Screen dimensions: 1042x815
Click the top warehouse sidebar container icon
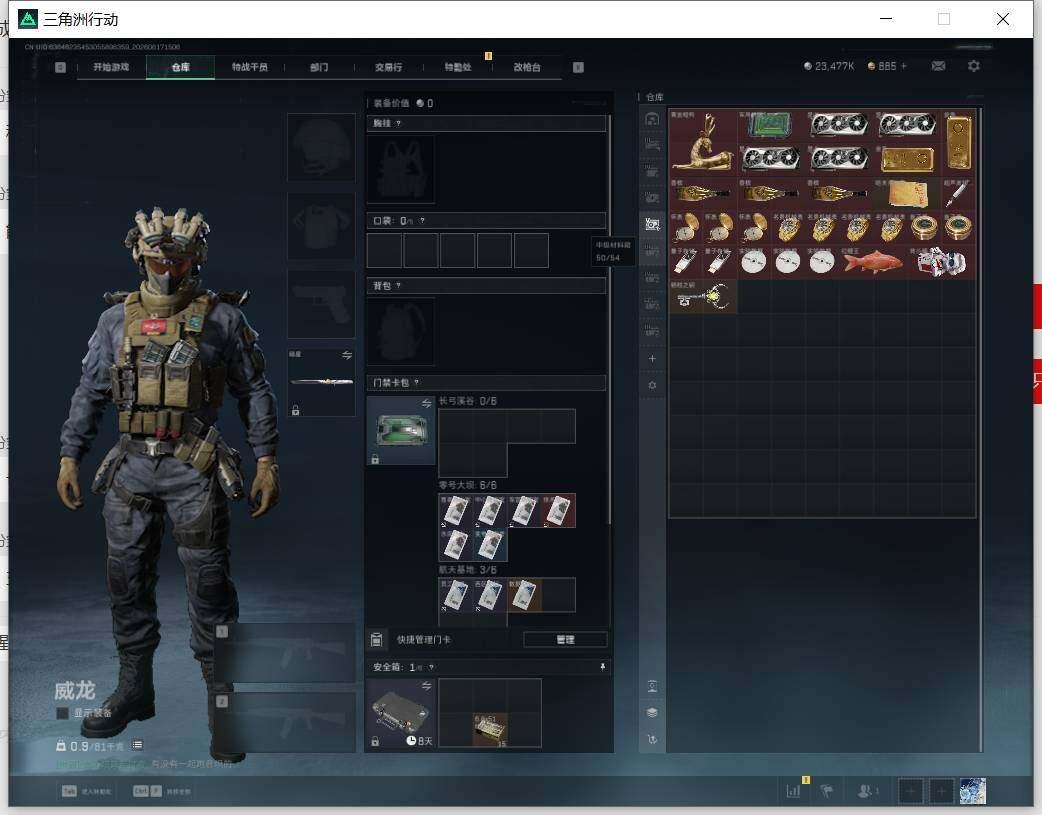(652, 119)
